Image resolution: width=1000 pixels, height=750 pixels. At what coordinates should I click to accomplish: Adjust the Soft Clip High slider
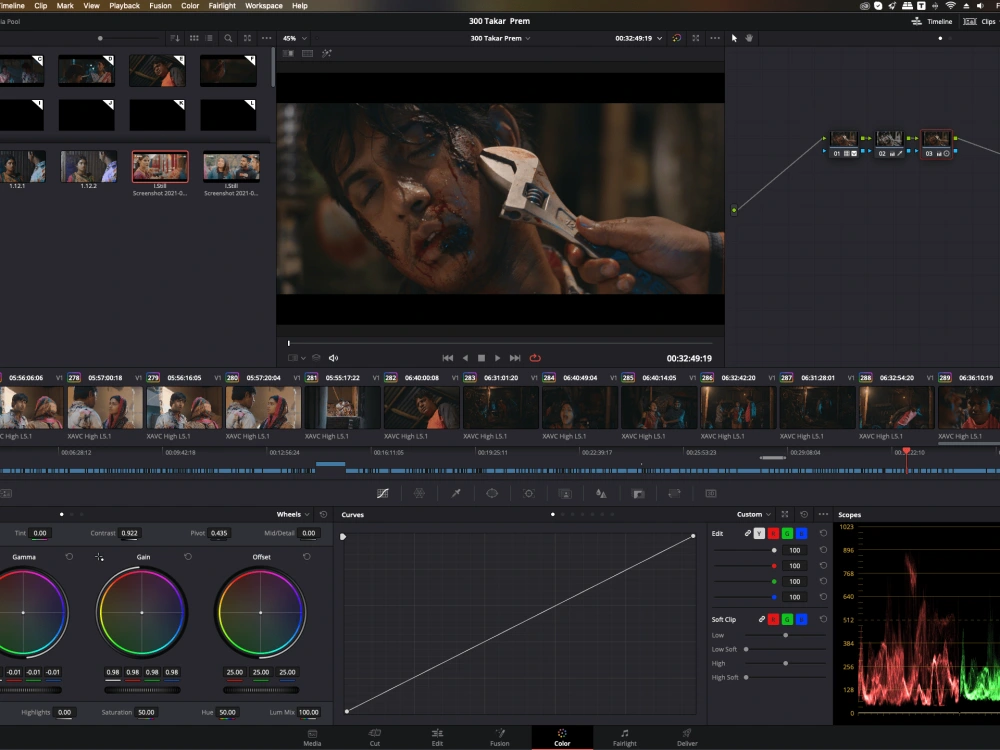pos(786,663)
